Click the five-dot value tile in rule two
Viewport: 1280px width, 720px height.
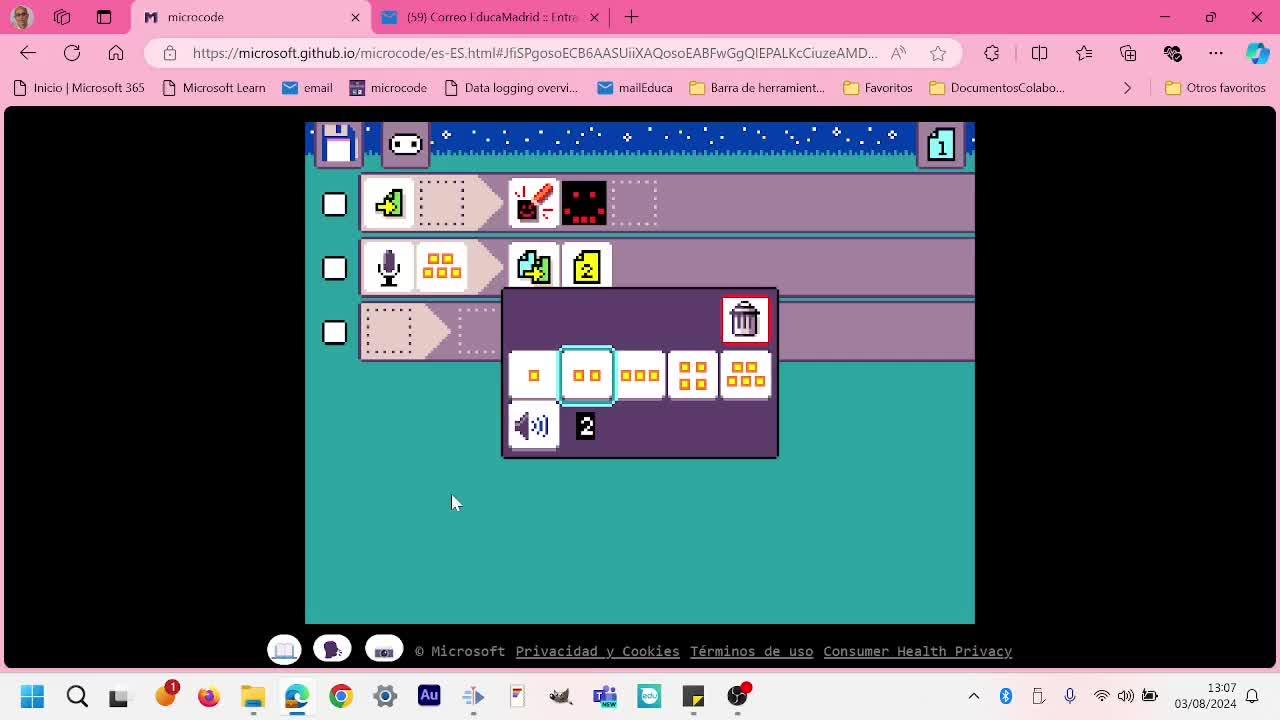[x=442, y=267]
